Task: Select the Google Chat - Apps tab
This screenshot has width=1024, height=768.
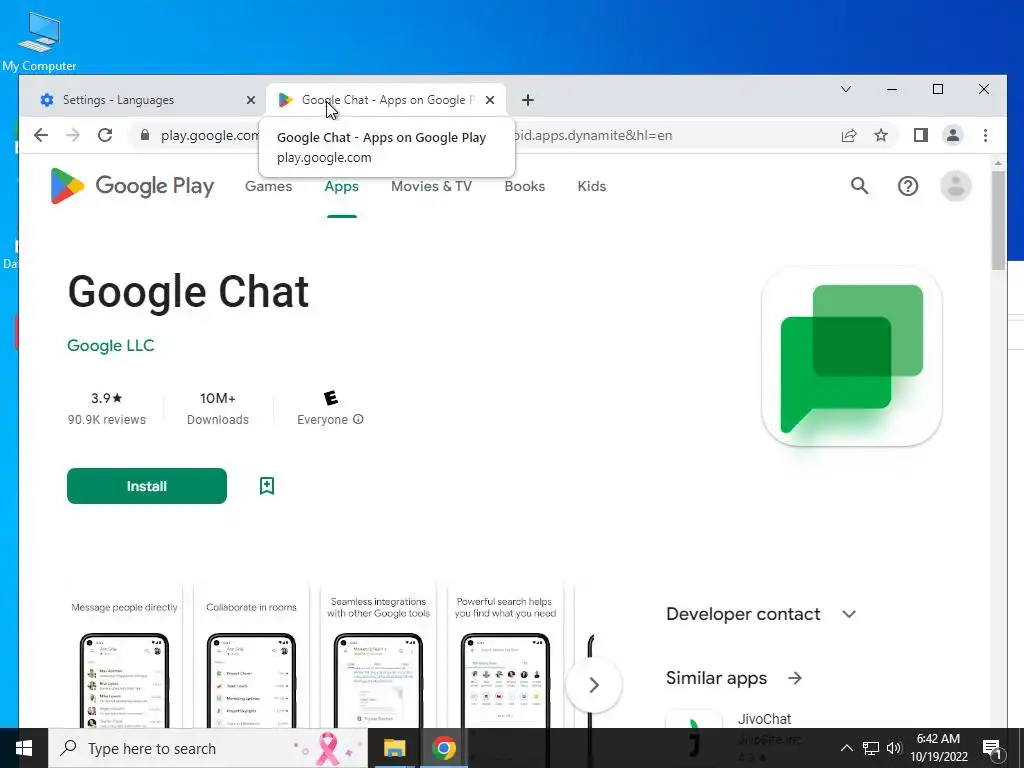Action: pos(385,100)
